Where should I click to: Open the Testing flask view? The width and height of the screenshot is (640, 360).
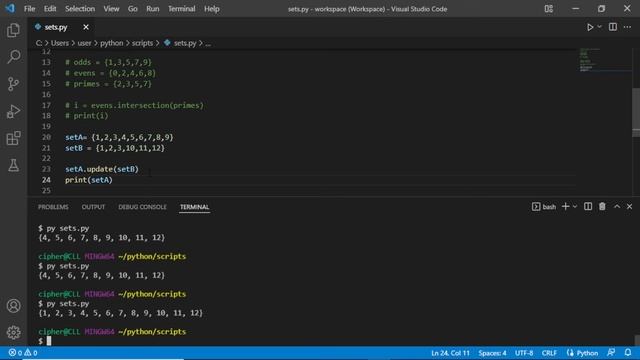coord(13,165)
